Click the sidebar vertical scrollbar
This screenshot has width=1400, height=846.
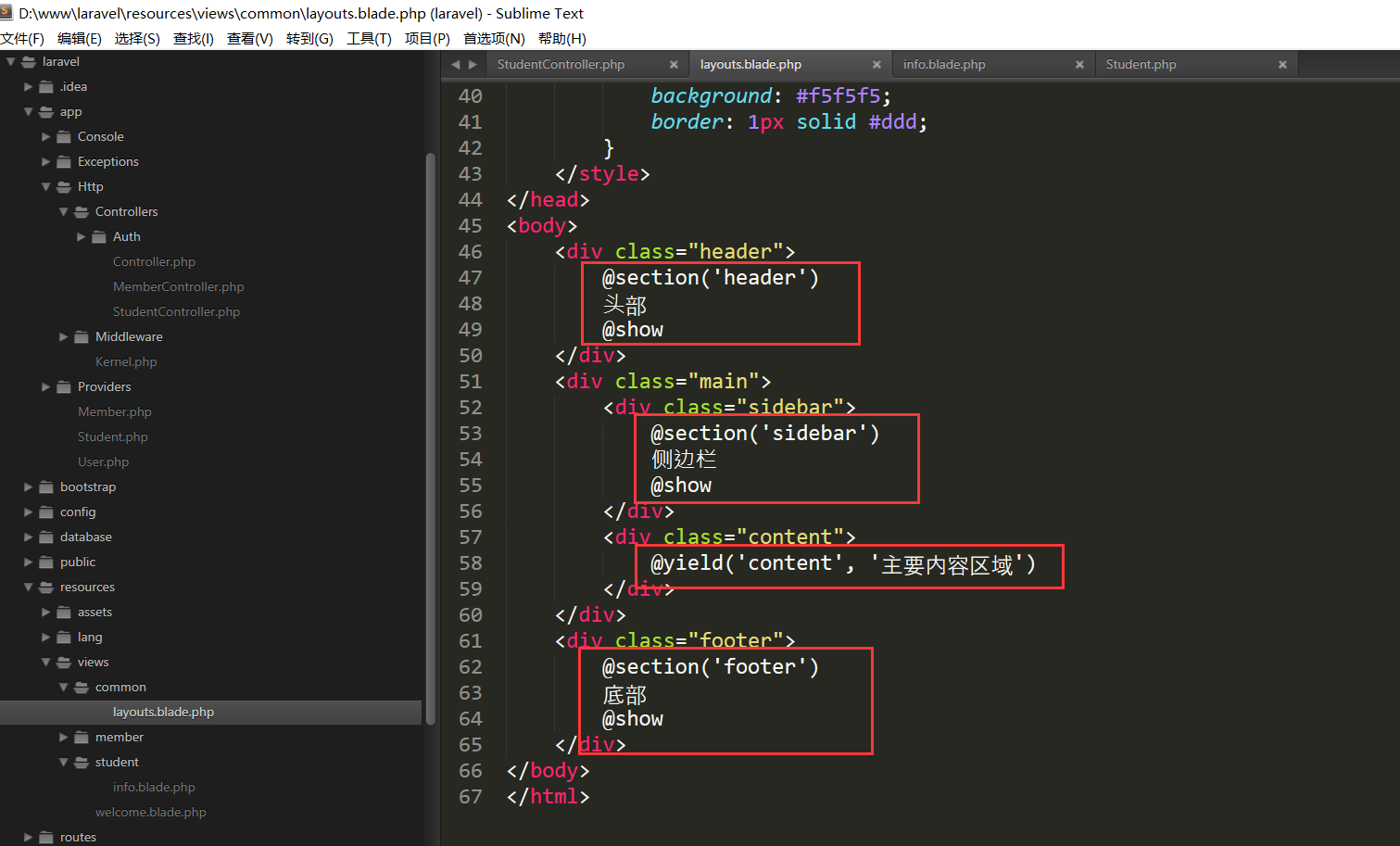(430, 440)
